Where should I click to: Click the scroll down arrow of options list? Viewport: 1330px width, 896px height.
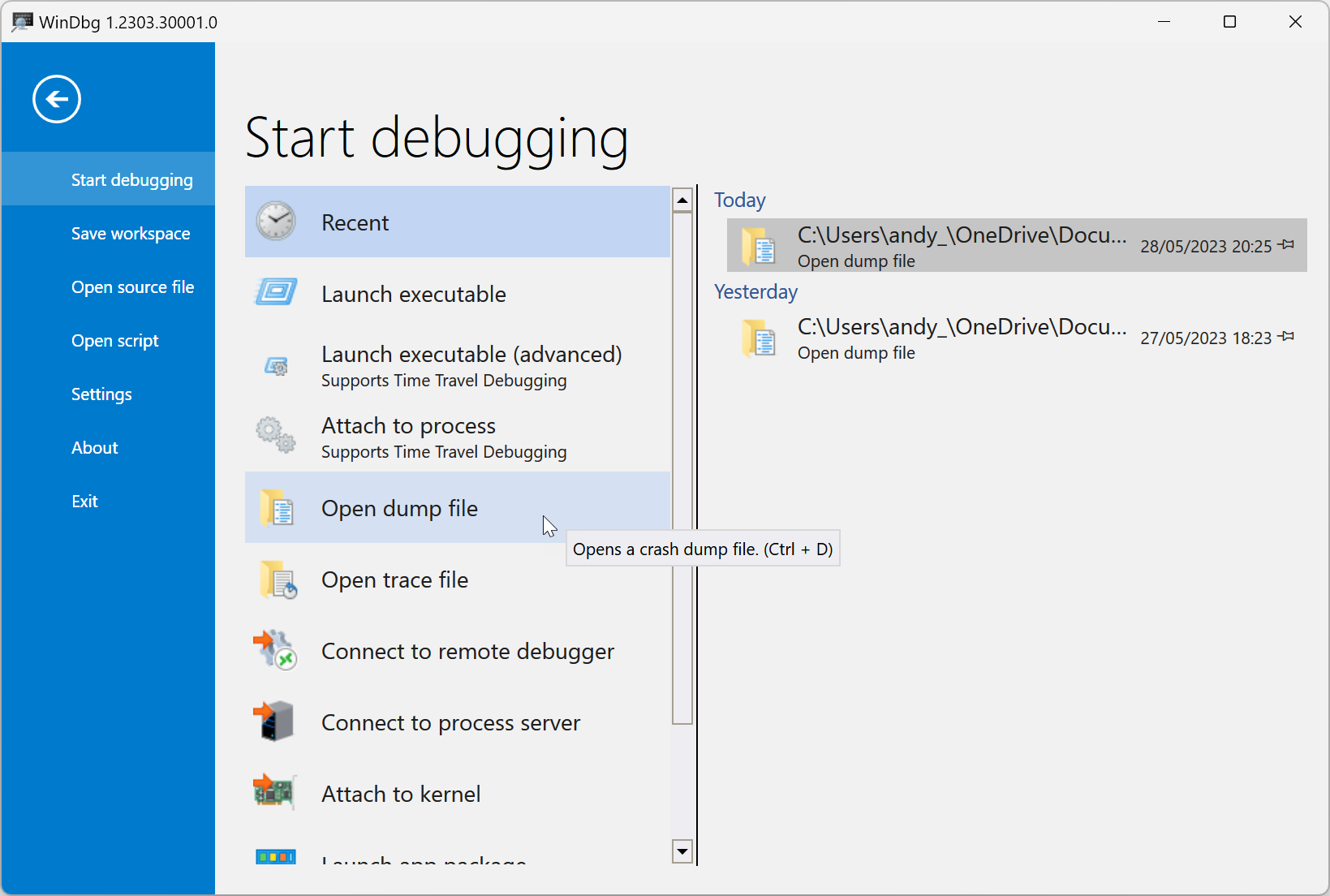(x=682, y=851)
